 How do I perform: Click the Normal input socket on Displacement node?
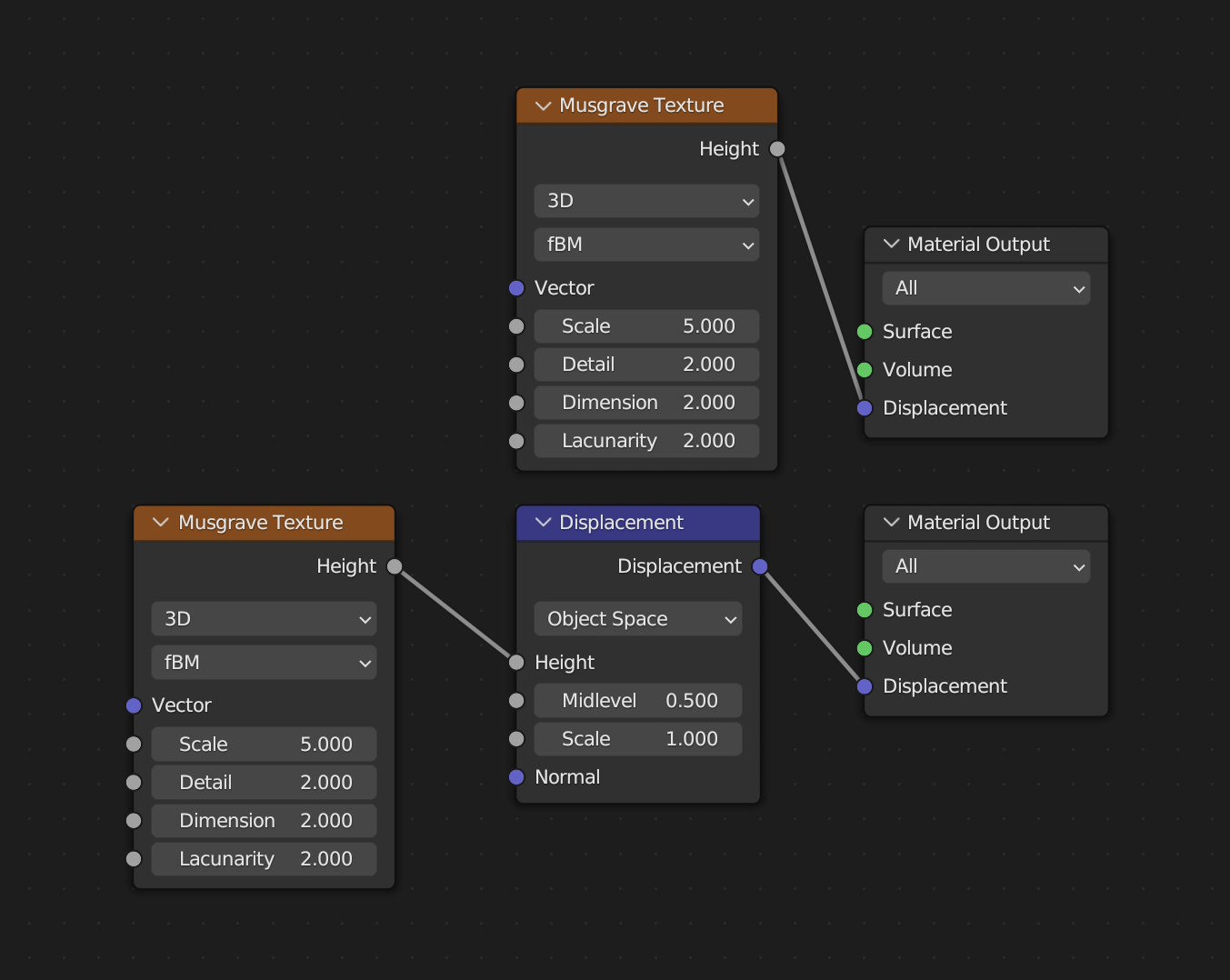pyautogui.click(x=516, y=777)
